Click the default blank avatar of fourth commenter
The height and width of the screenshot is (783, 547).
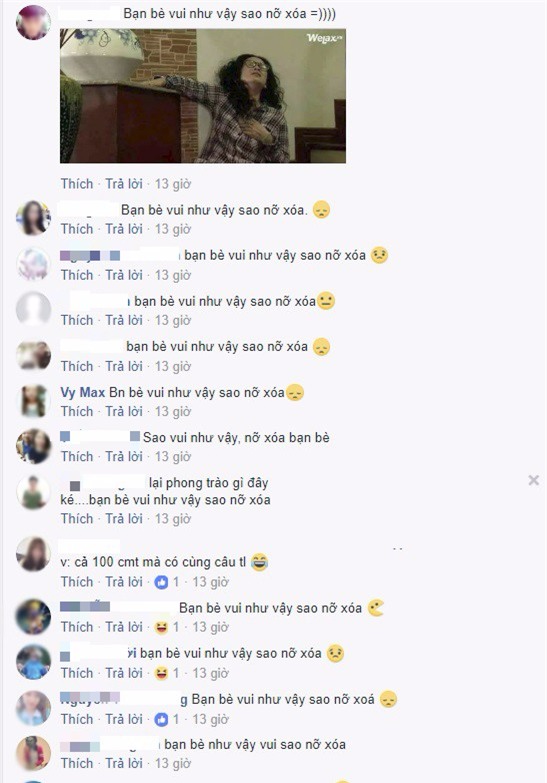coord(33,310)
